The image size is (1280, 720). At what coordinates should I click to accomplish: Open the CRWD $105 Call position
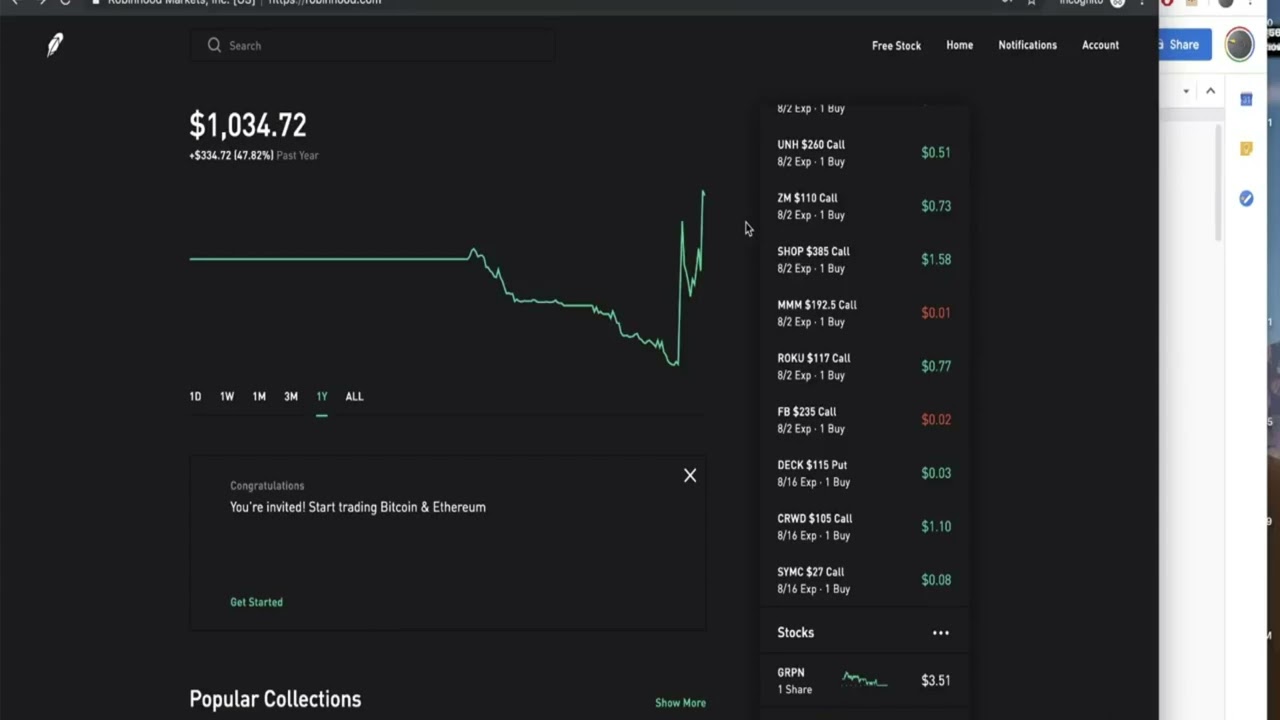pos(864,526)
